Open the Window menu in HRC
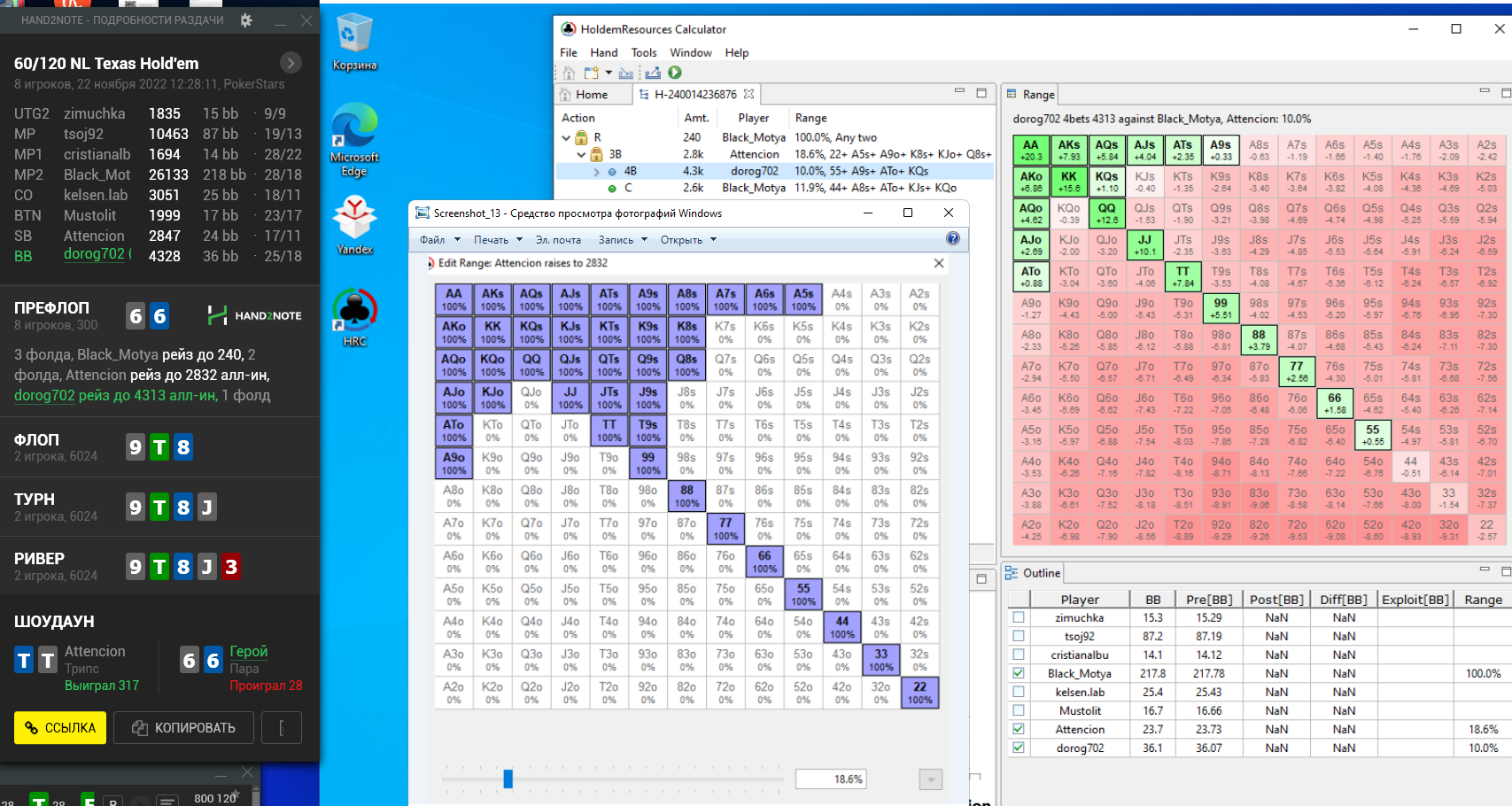This screenshot has width=1512, height=806. [x=691, y=52]
